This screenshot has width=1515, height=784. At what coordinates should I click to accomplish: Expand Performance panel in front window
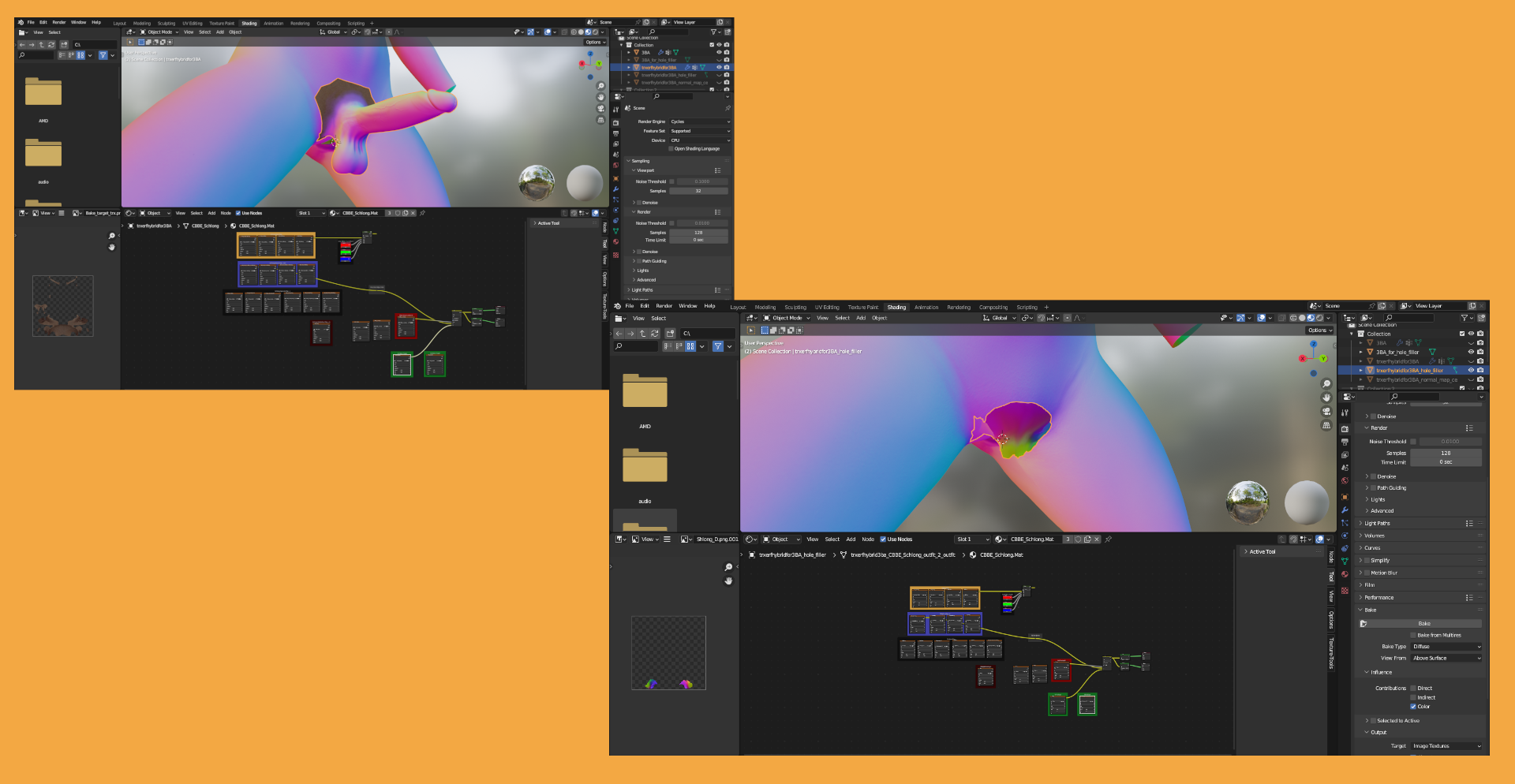[x=1378, y=598]
